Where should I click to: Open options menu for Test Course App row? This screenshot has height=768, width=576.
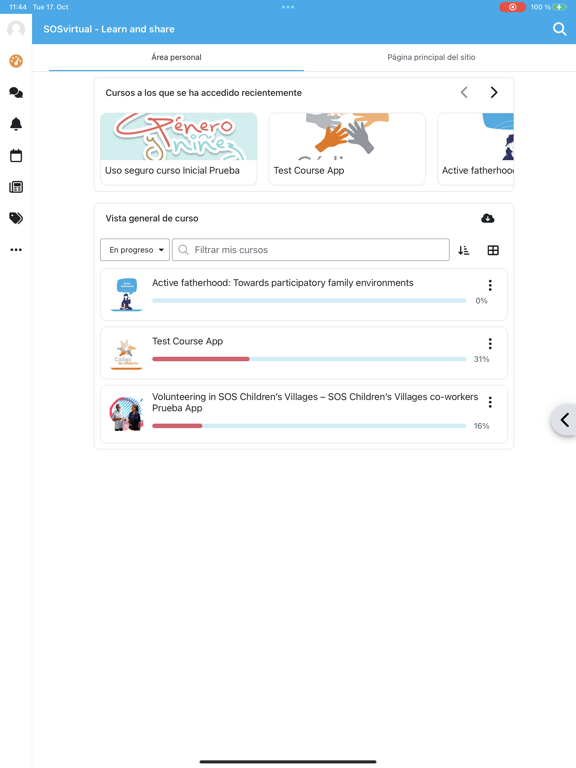490,344
